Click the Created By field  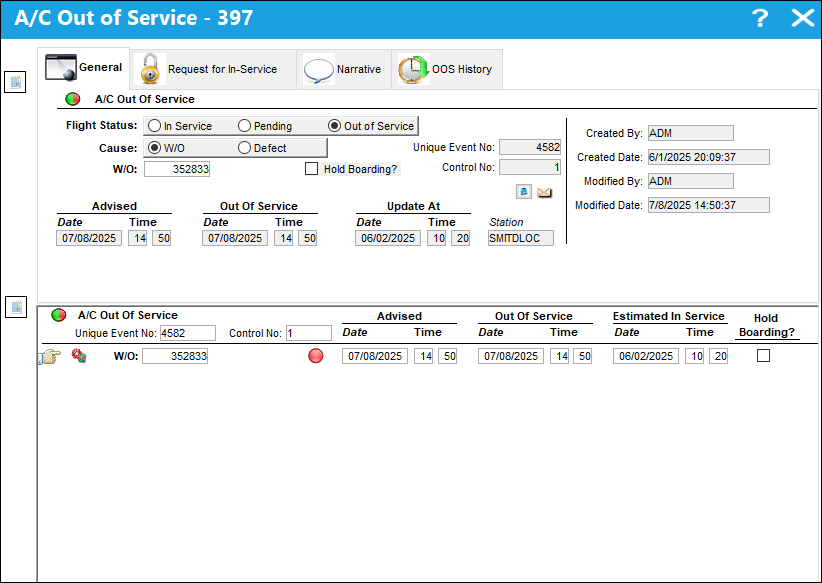click(691, 133)
